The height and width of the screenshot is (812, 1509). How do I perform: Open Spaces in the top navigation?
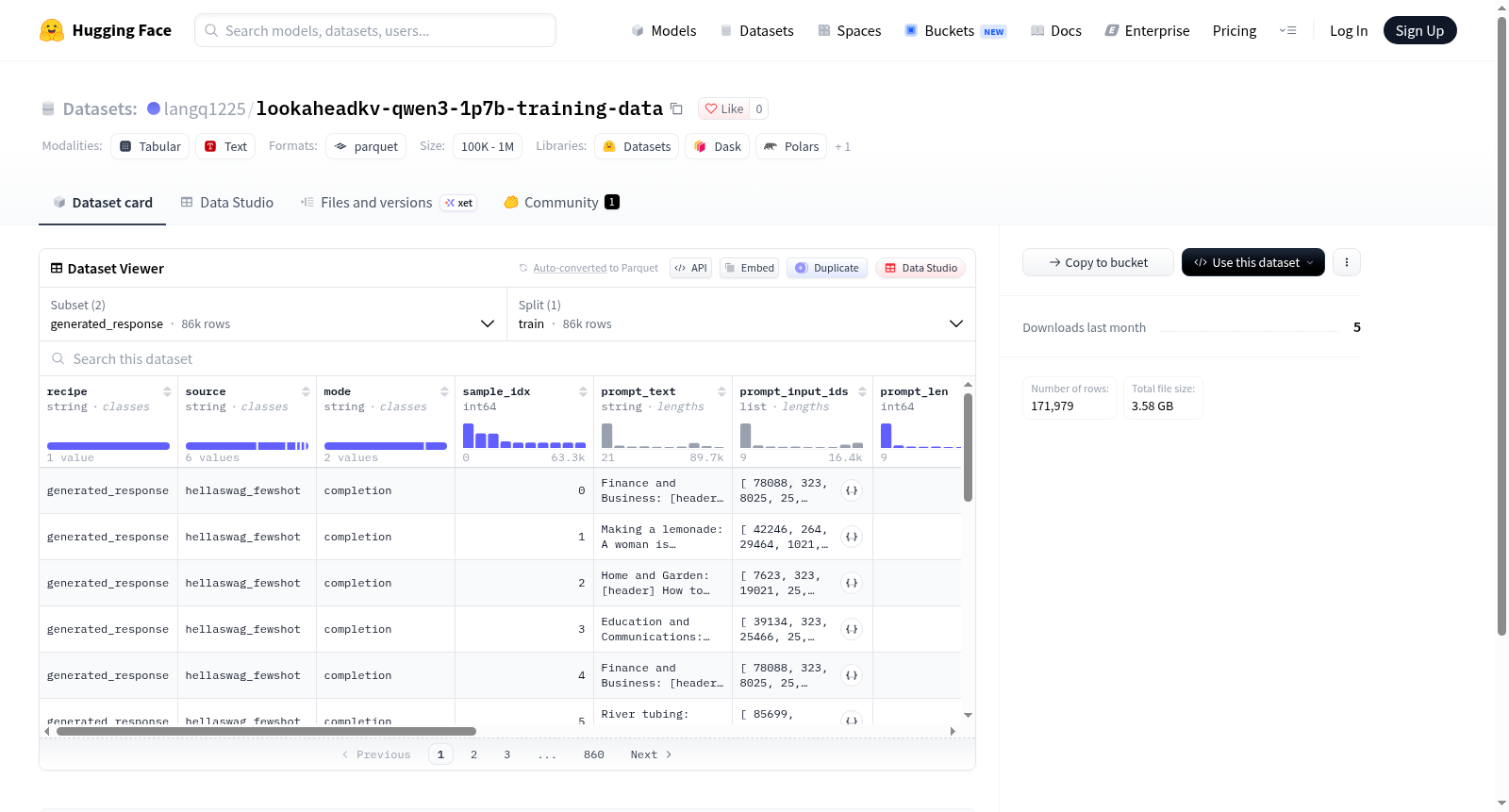(x=850, y=30)
